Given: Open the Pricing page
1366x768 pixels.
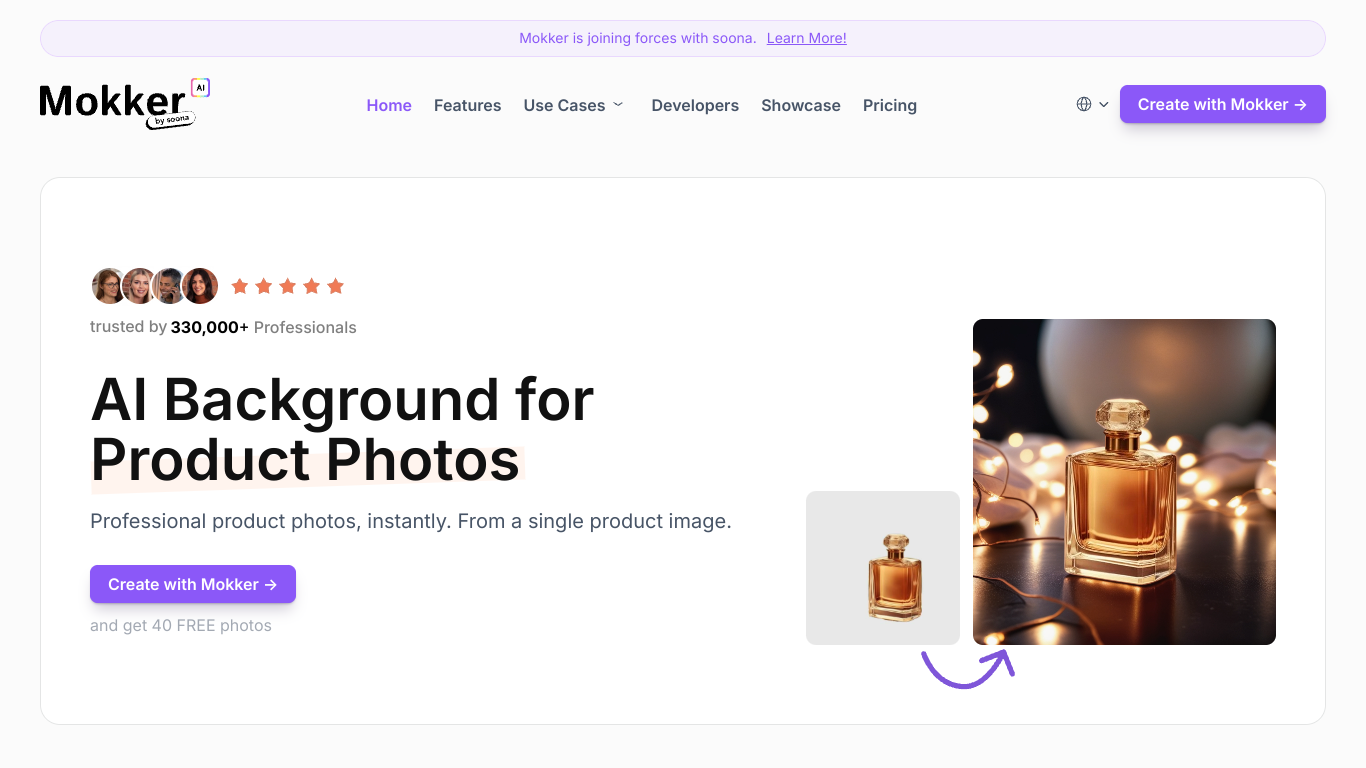Looking at the screenshot, I should pos(890,105).
